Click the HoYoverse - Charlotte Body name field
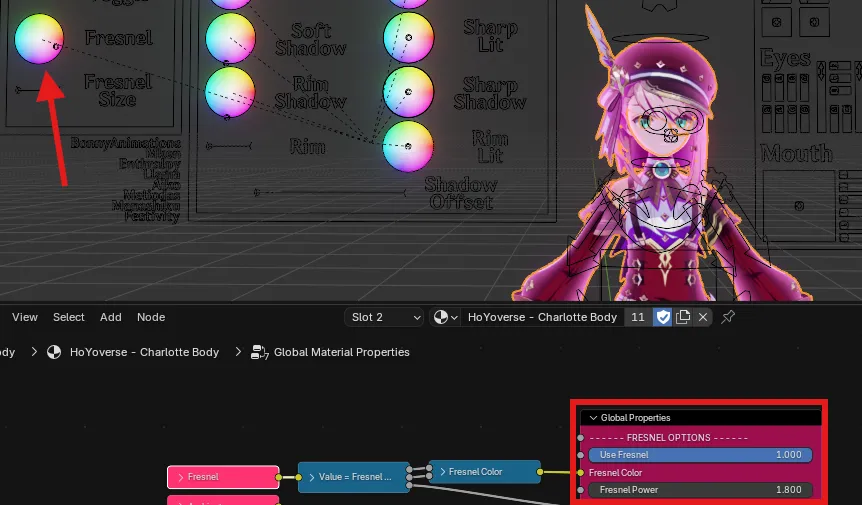This screenshot has width=862, height=506. point(542,317)
